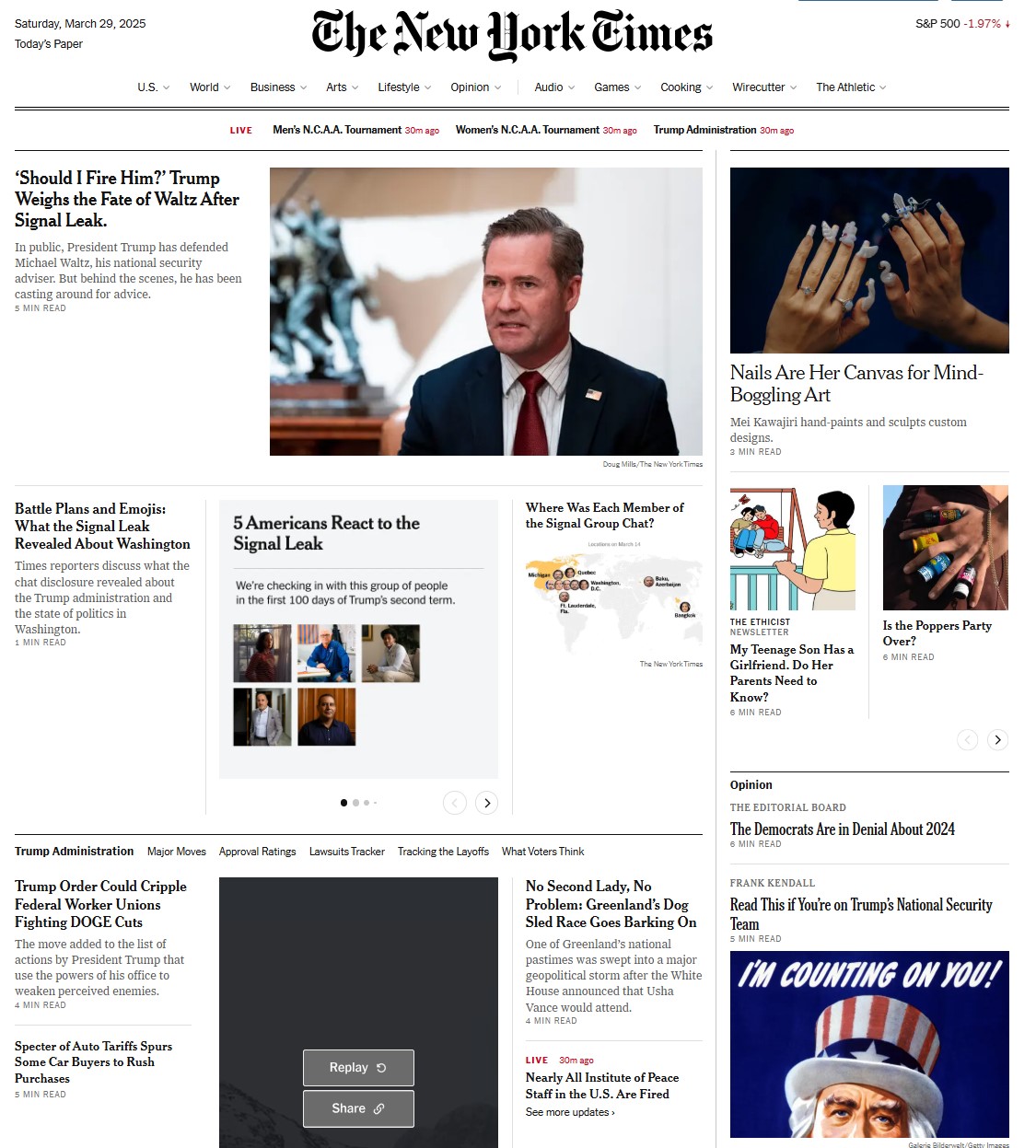Open the Cooking menu chevron
The height and width of the screenshot is (1148, 1036).
(x=709, y=87)
